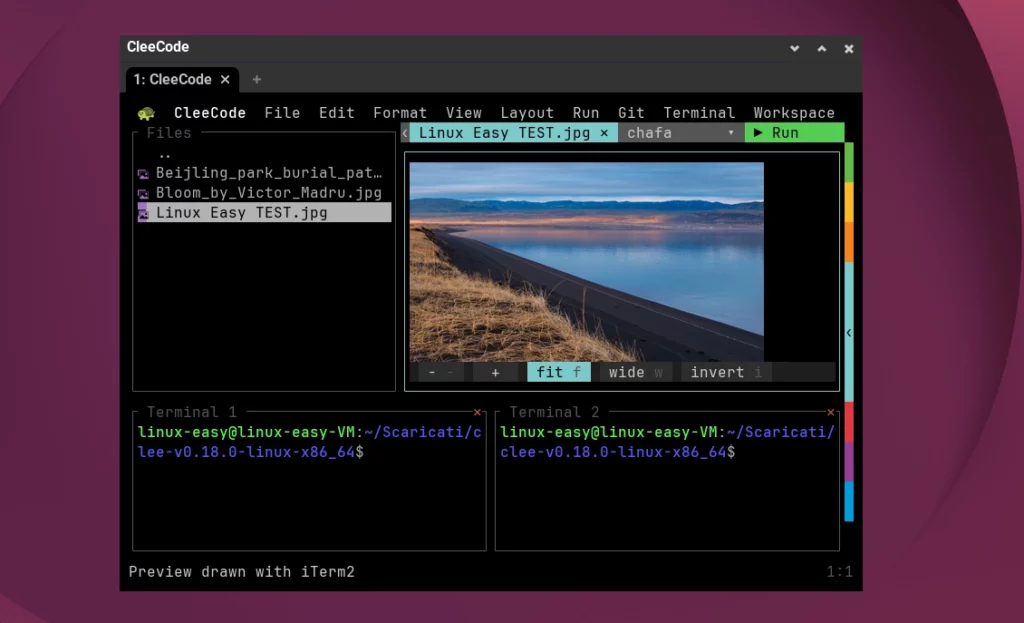The image size is (1024, 623).
Task: Open the File menu
Action: (x=282, y=113)
